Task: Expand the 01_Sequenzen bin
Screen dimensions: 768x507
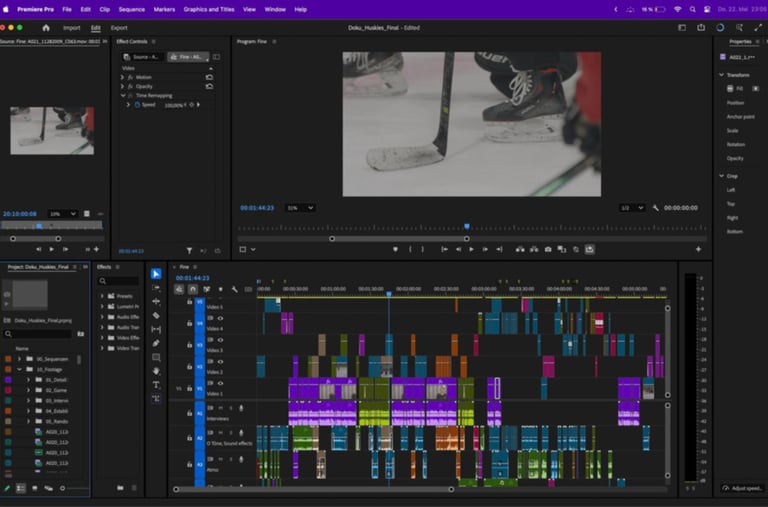Action: [x=19, y=358]
